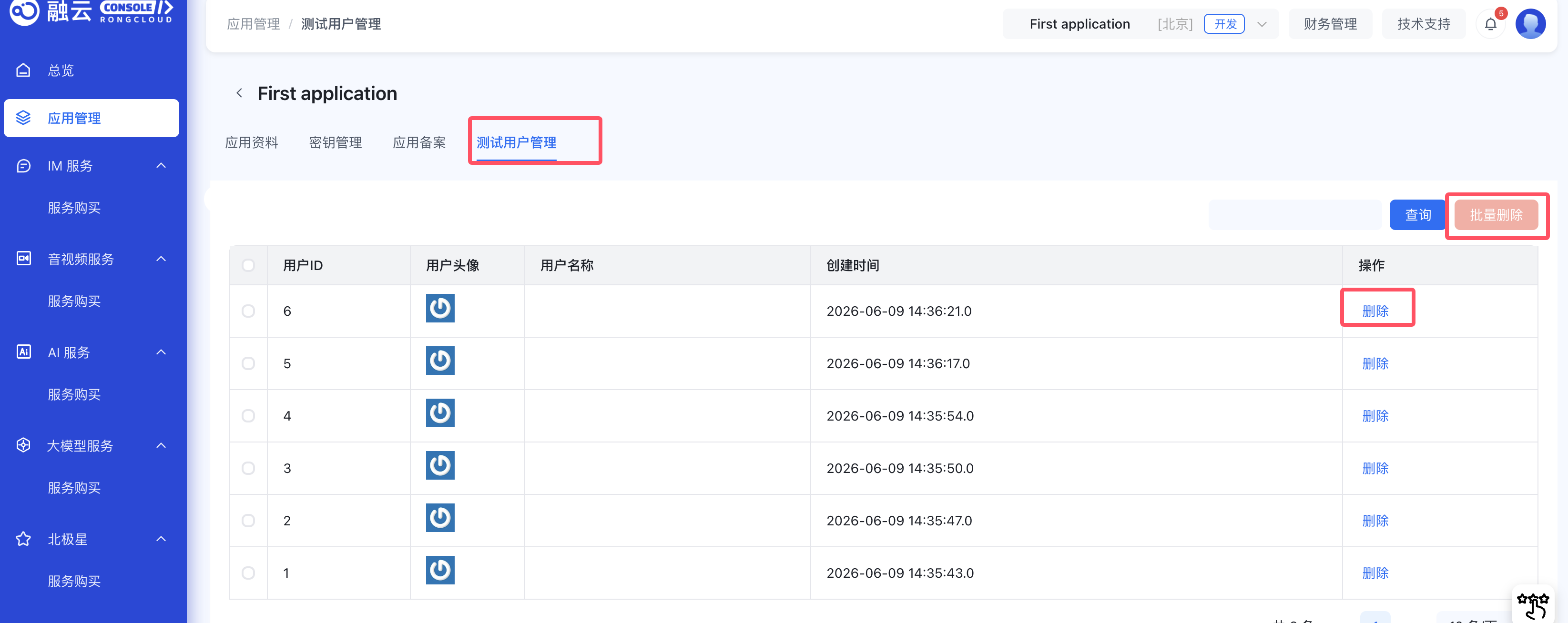Click the IM service chat icon
The image size is (1568, 623).
click(23, 166)
